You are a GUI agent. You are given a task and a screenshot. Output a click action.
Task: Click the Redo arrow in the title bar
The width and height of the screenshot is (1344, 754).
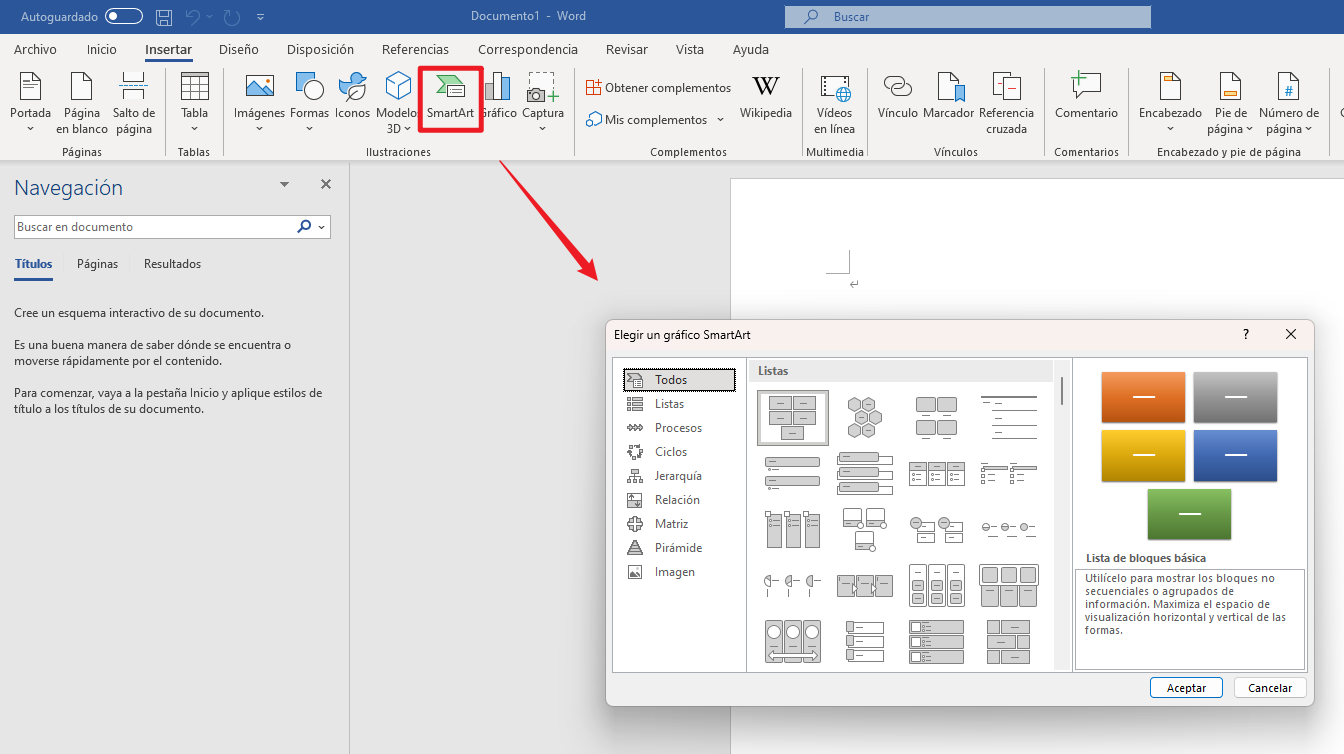click(x=232, y=16)
